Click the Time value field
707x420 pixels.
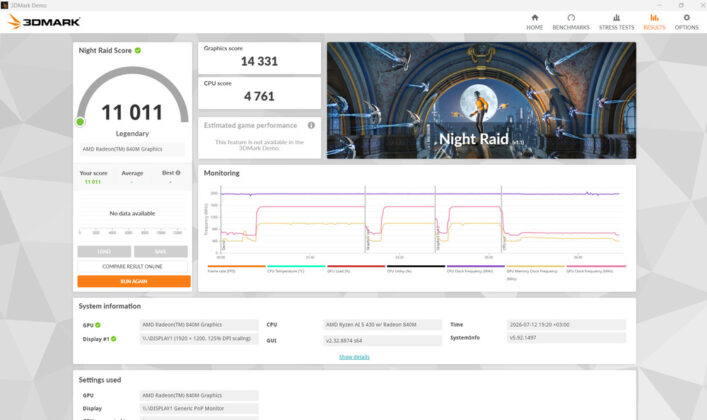[566, 324]
